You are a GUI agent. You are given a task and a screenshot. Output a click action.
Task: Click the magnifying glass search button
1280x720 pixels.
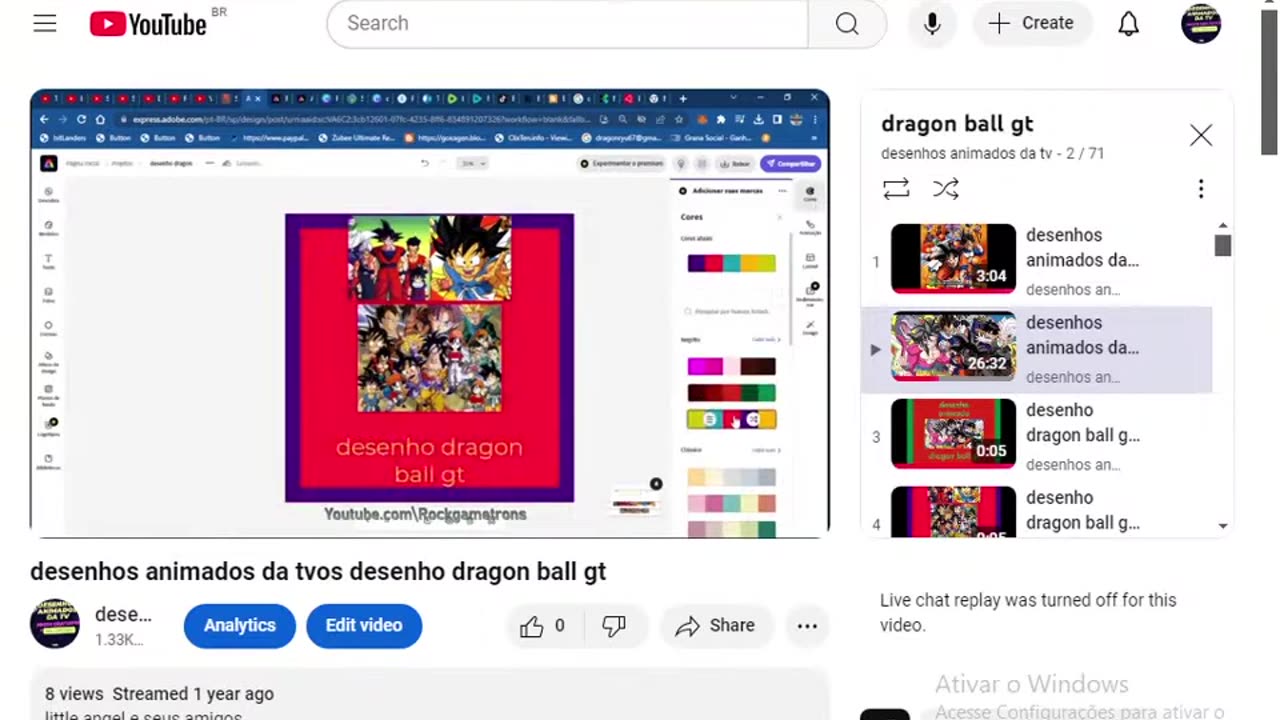click(847, 23)
